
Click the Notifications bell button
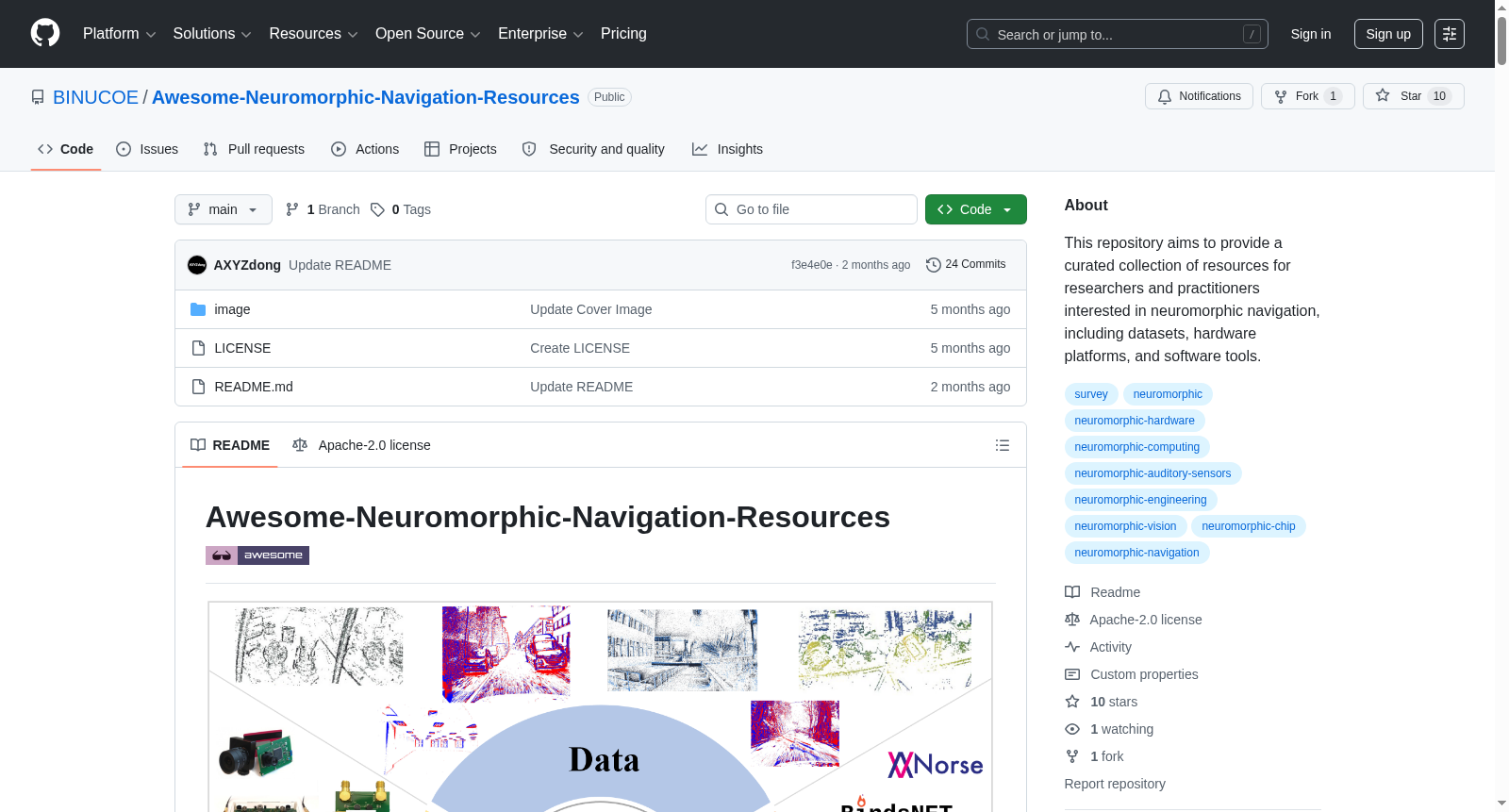tap(1199, 96)
